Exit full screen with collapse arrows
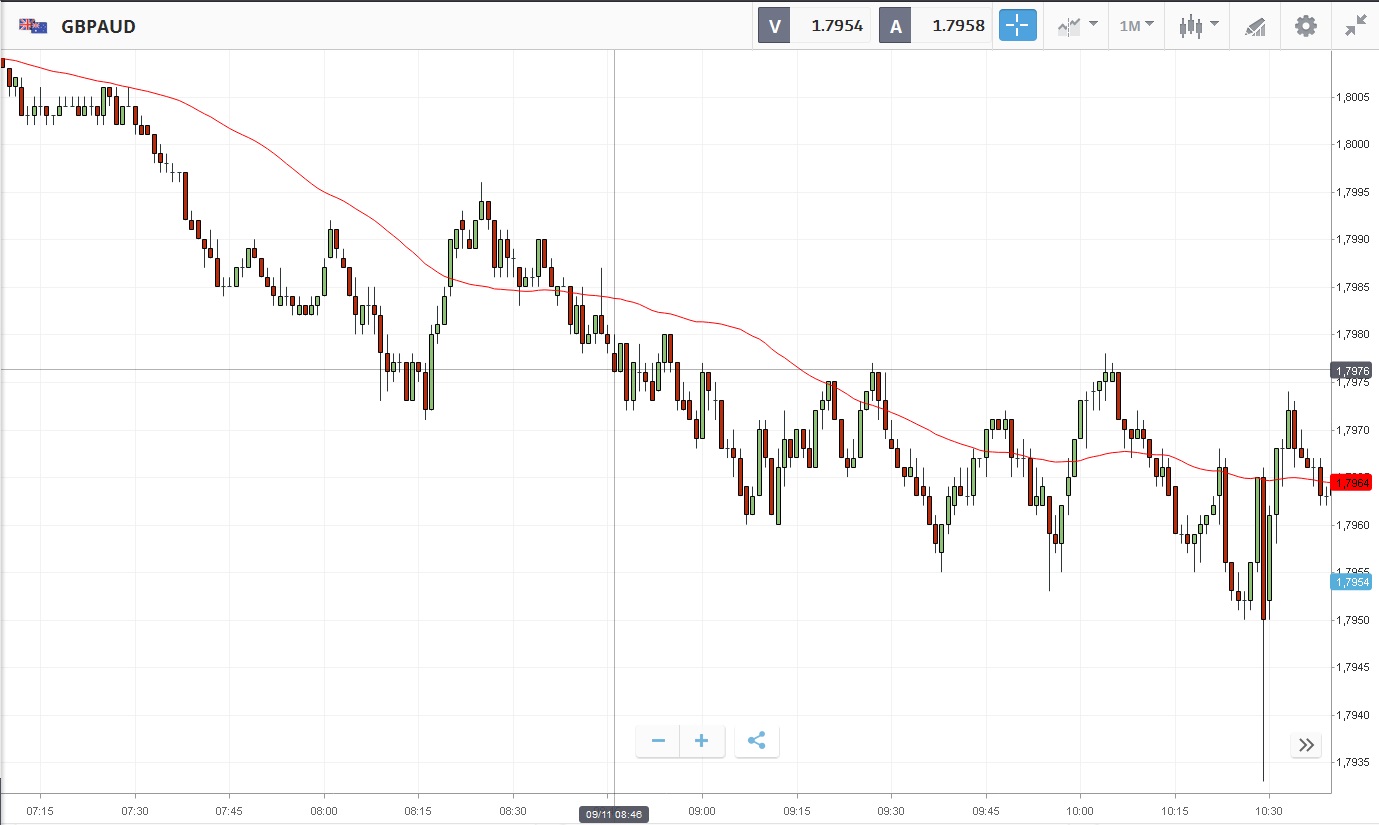 [x=1355, y=26]
